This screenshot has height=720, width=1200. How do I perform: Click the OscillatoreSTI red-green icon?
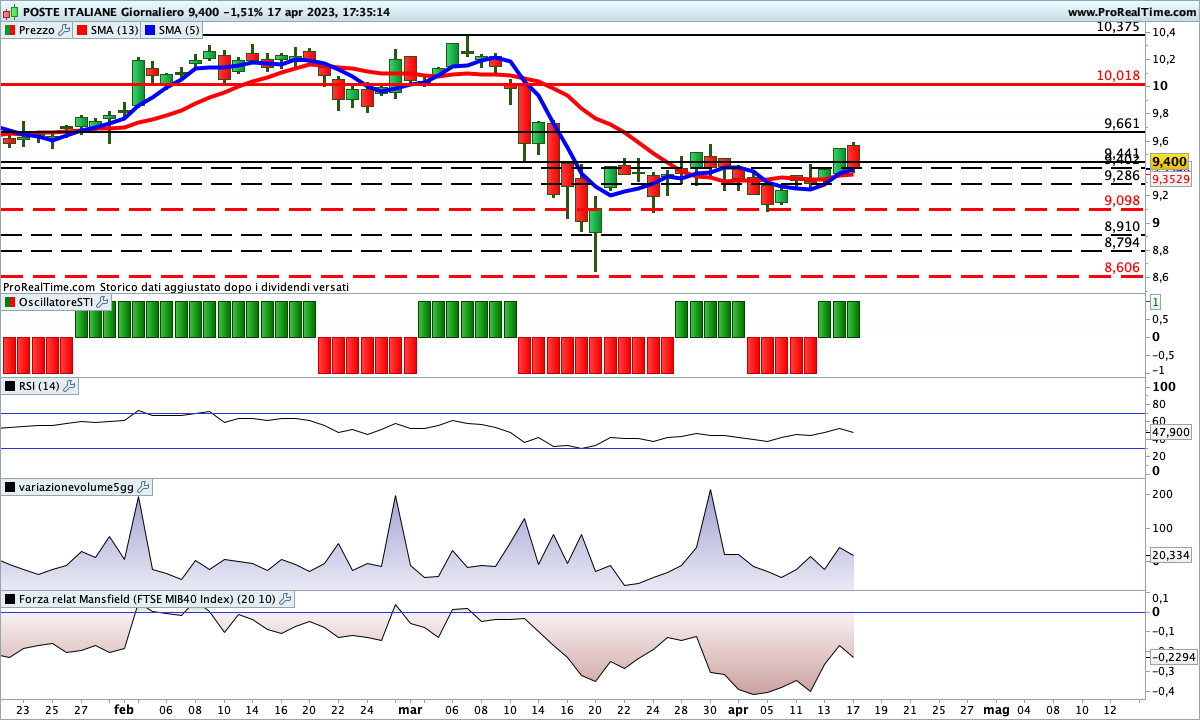(10, 302)
